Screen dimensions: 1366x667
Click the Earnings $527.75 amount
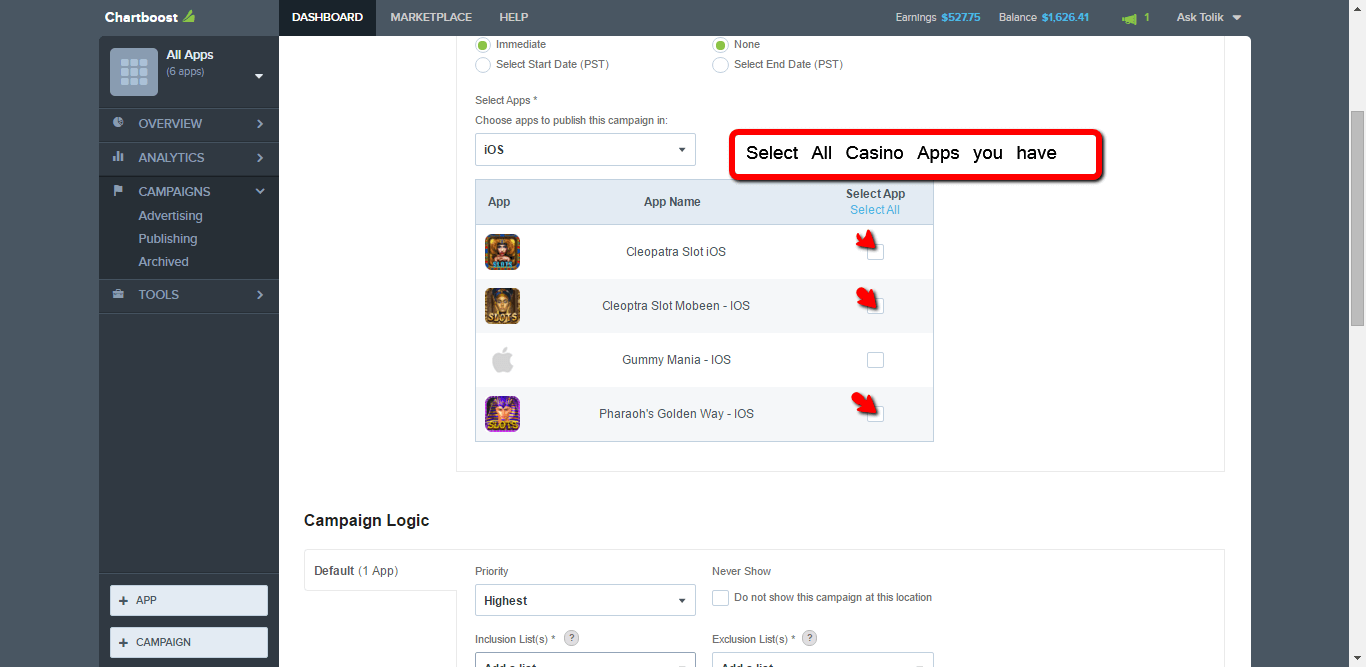pyautogui.click(x=961, y=17)
